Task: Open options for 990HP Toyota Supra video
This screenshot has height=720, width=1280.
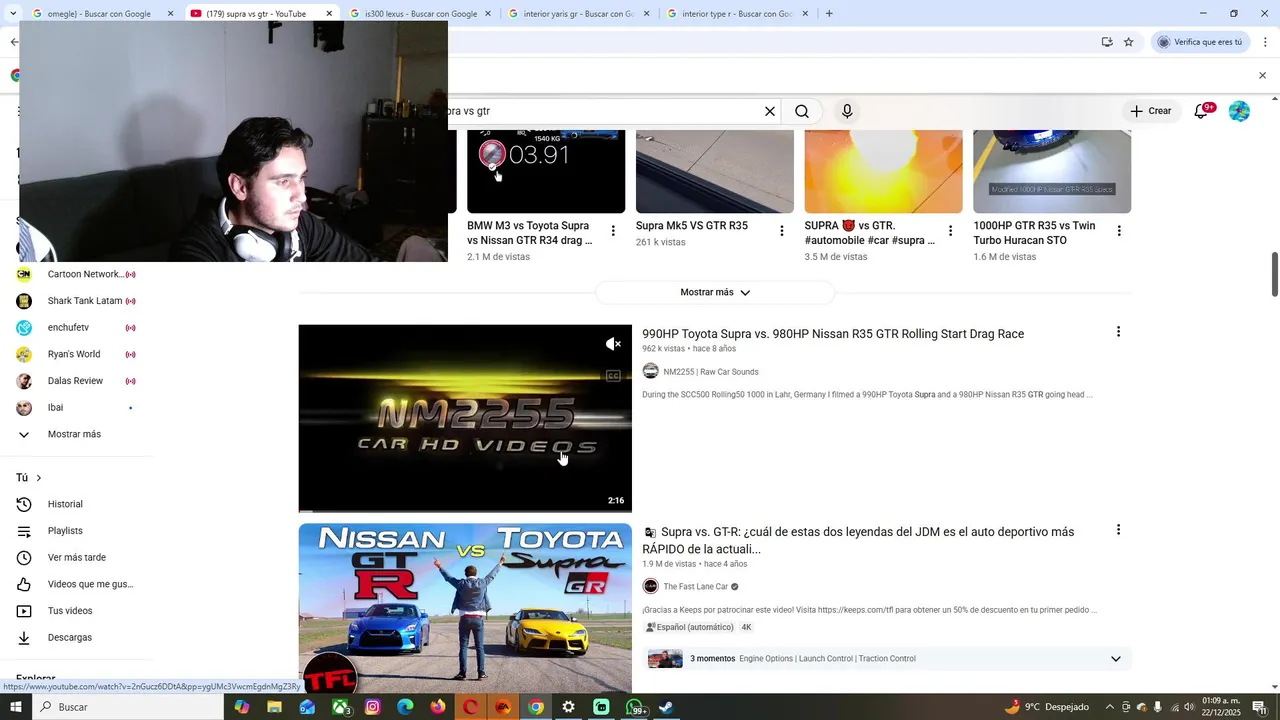Action: click(x=1118, y=332)
